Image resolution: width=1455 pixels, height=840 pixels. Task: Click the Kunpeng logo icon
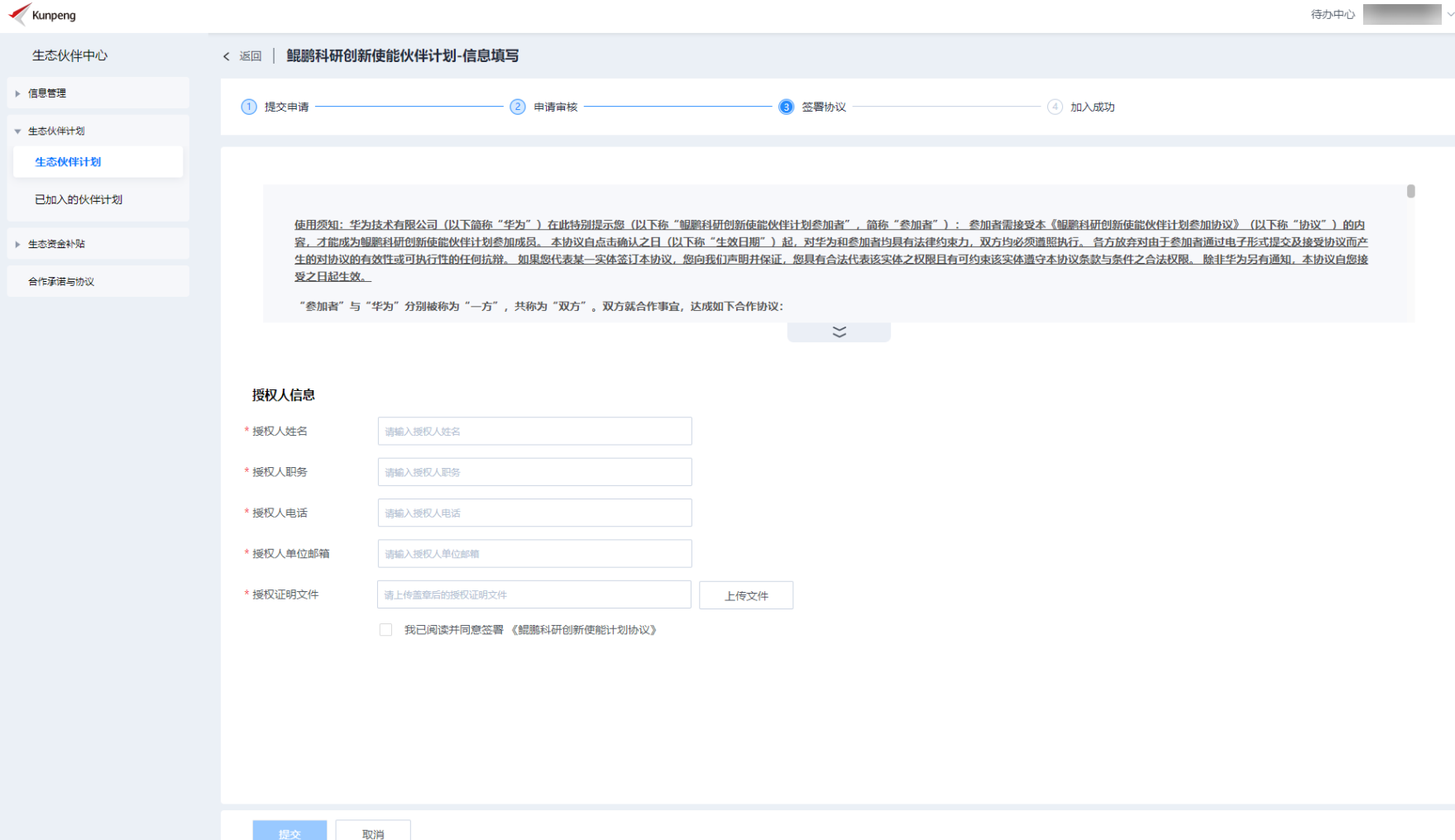19,13
